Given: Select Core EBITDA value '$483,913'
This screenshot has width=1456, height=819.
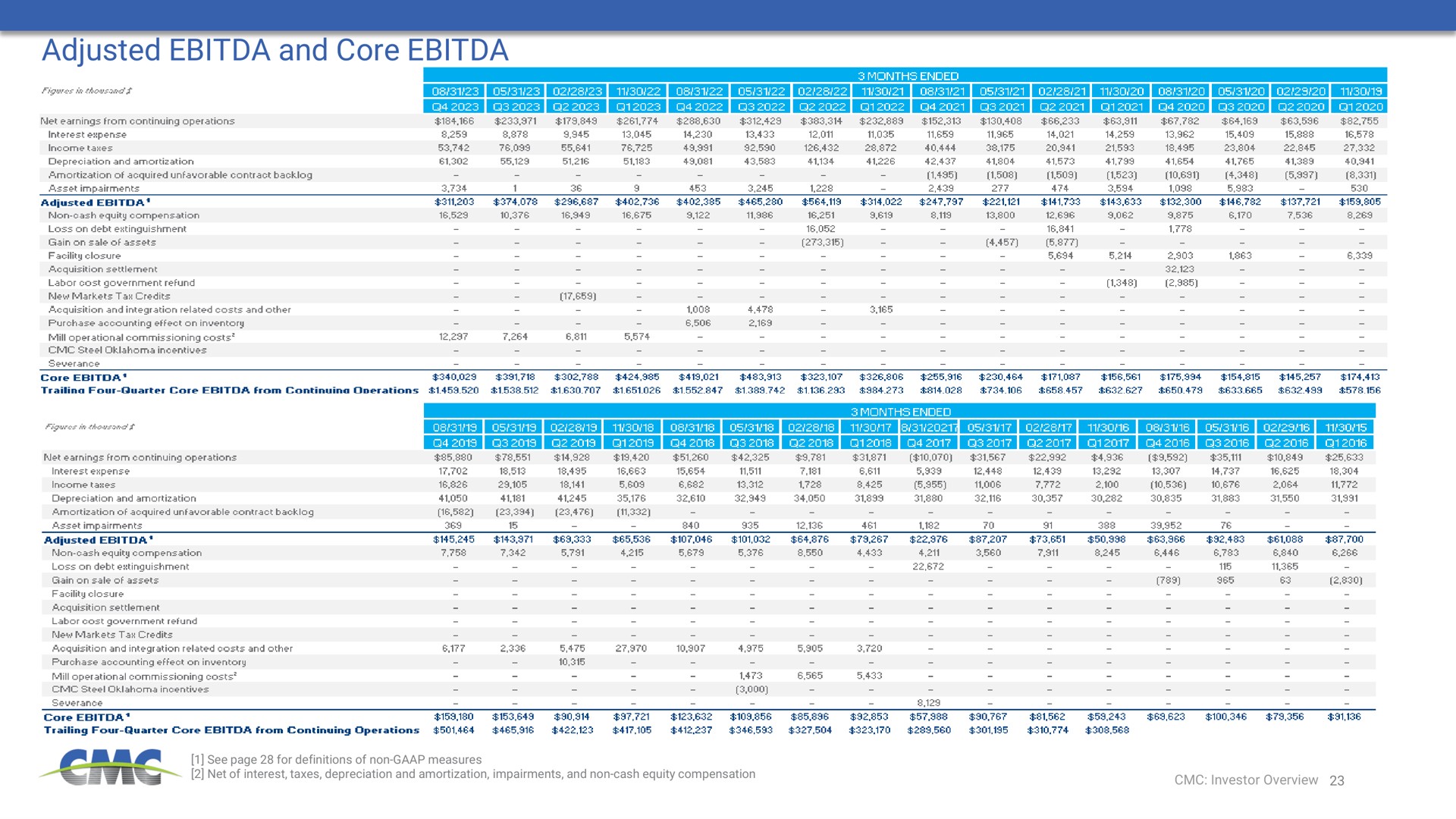Looking at the screenshot, I should pyautogui.click(x=761, y=377).
